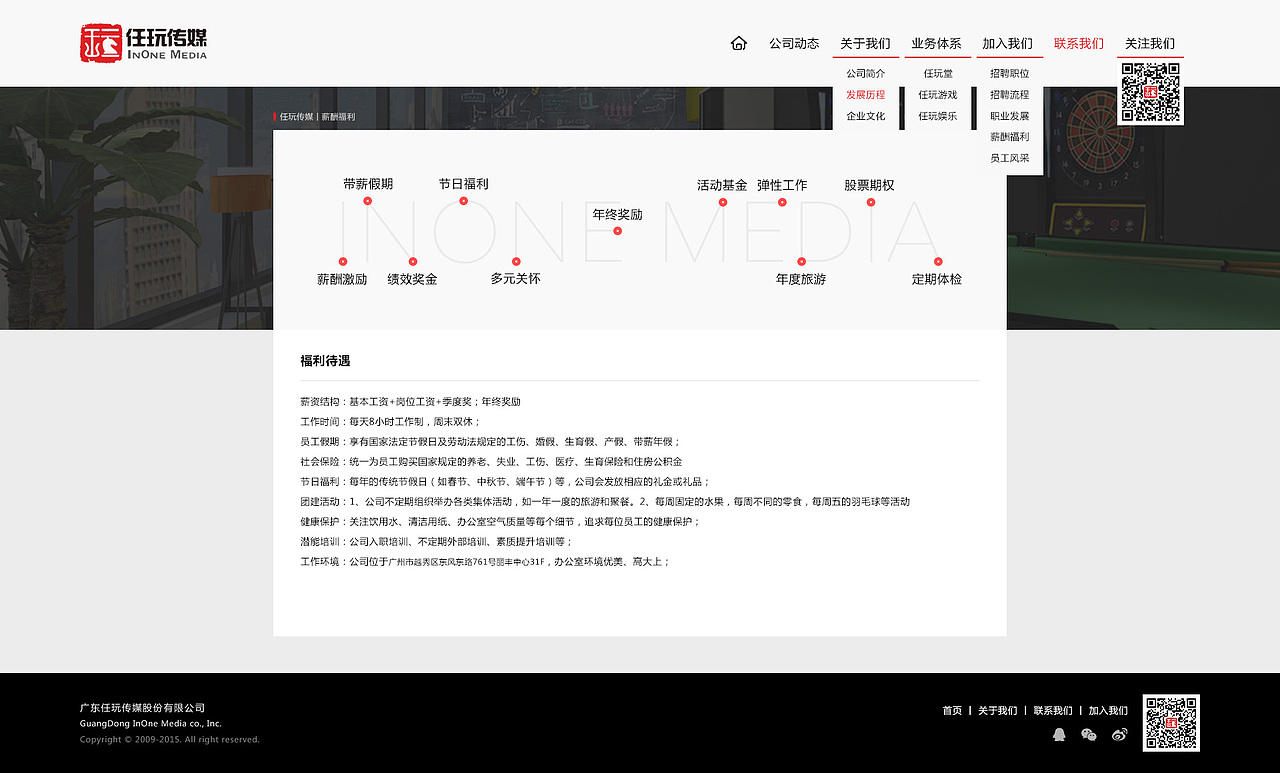This screenshot has width=1280, height=773.
Task: Click the 节日福利 label
Action: [464, 184]
